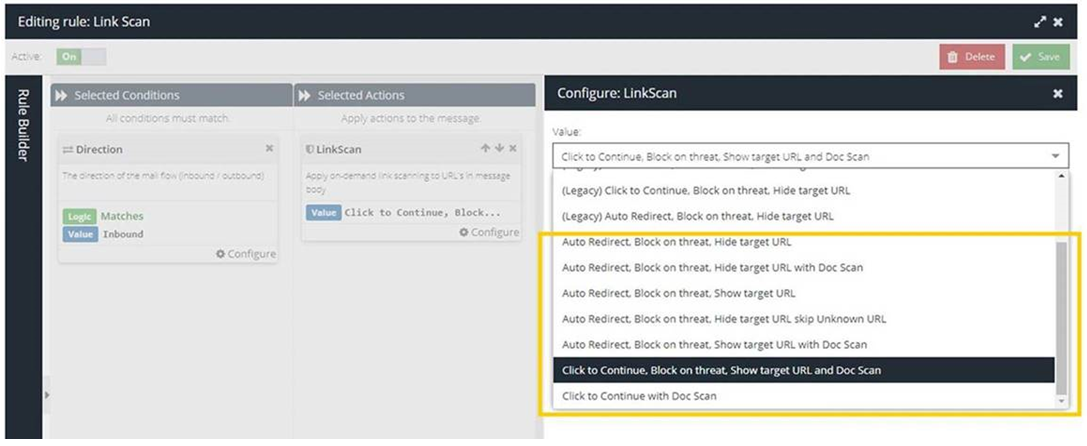Image resolution: width=1087 pixels, height=446 pixels.
Task: Configure the Direction condition
Action: tap(246, 254)
